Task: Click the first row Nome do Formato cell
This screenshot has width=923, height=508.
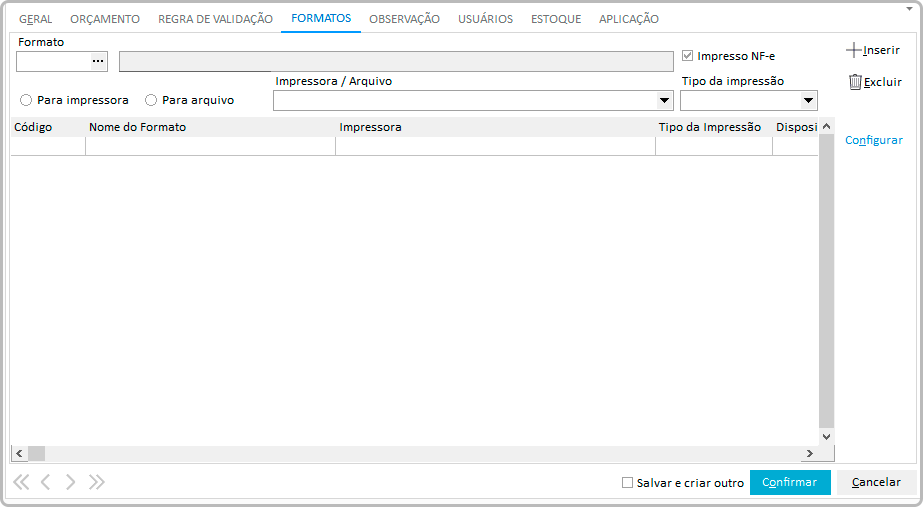Action: [211, 146]
